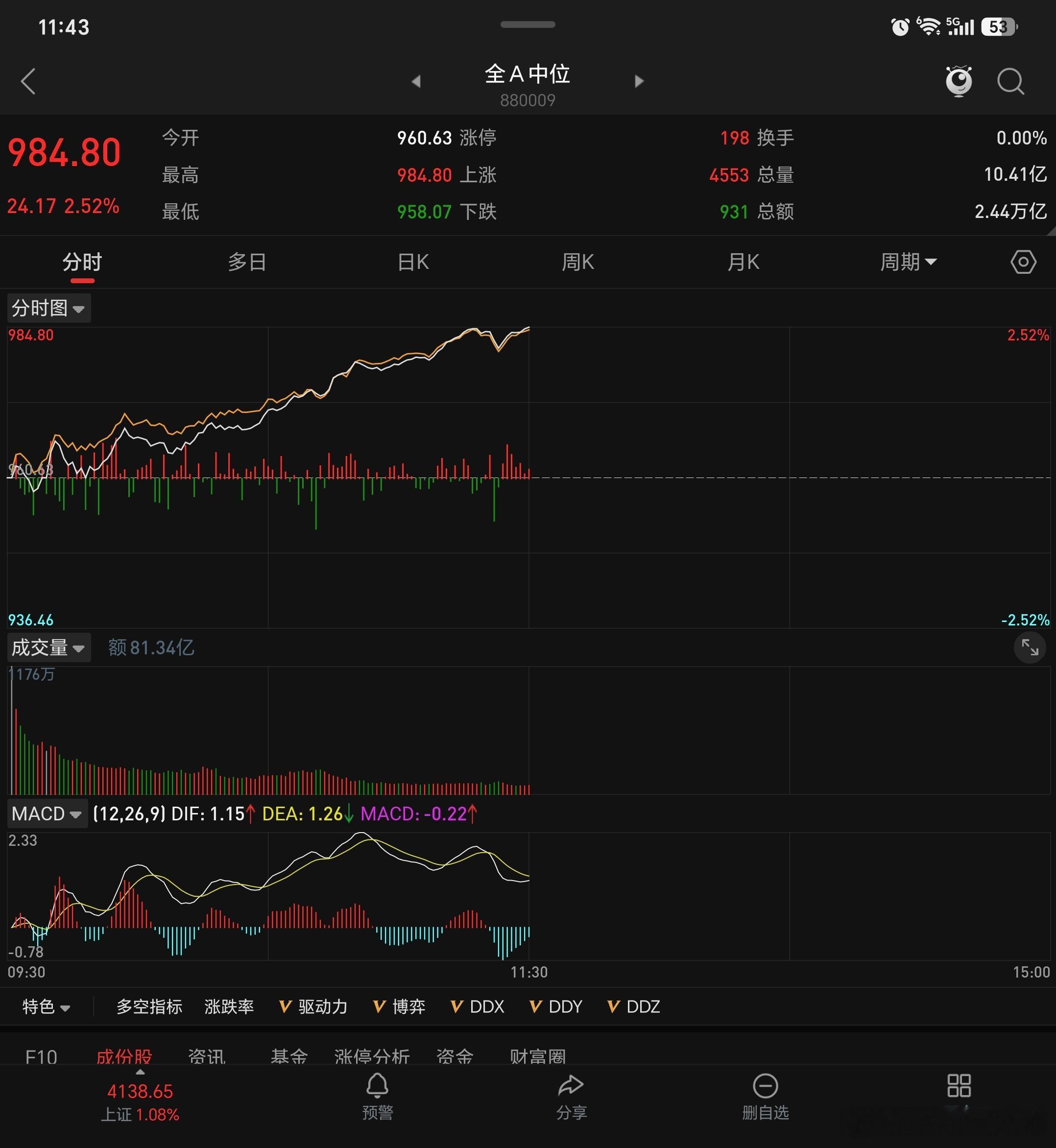Open the 周期 period dropdown

[x=908, y=263]
